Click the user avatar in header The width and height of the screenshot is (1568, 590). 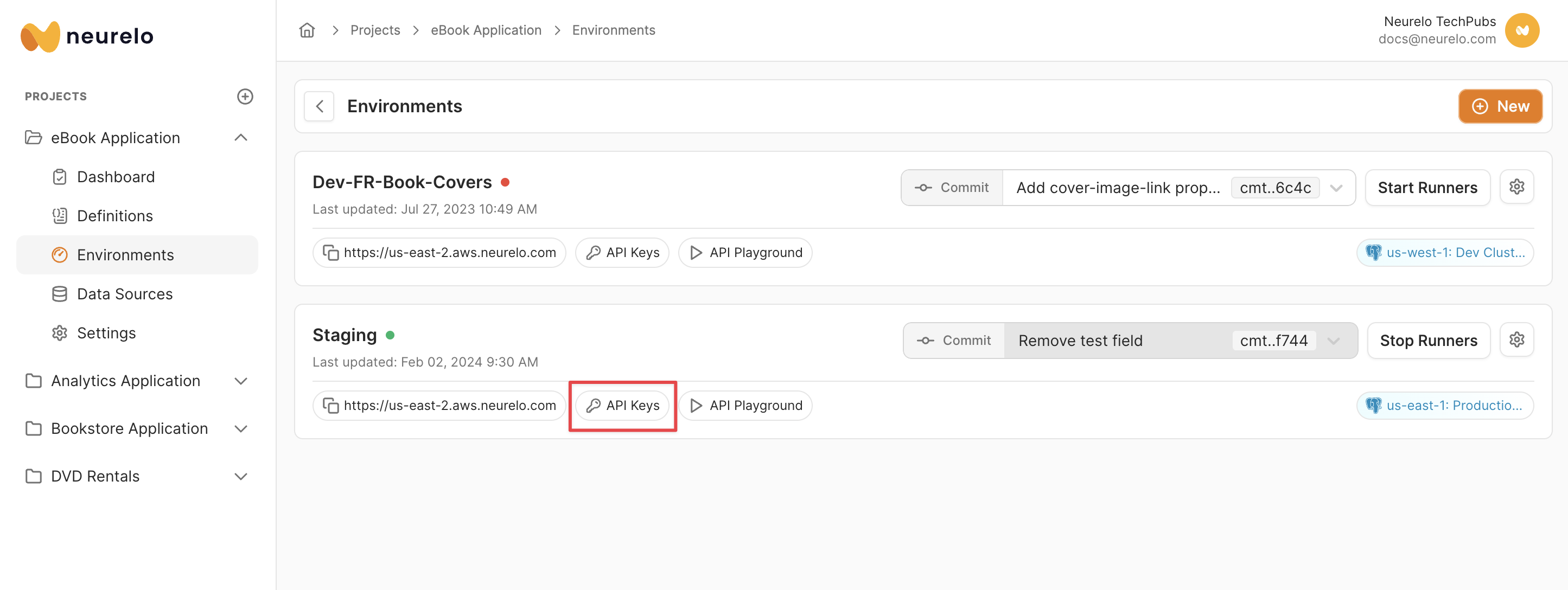[x=1521, y=30]
